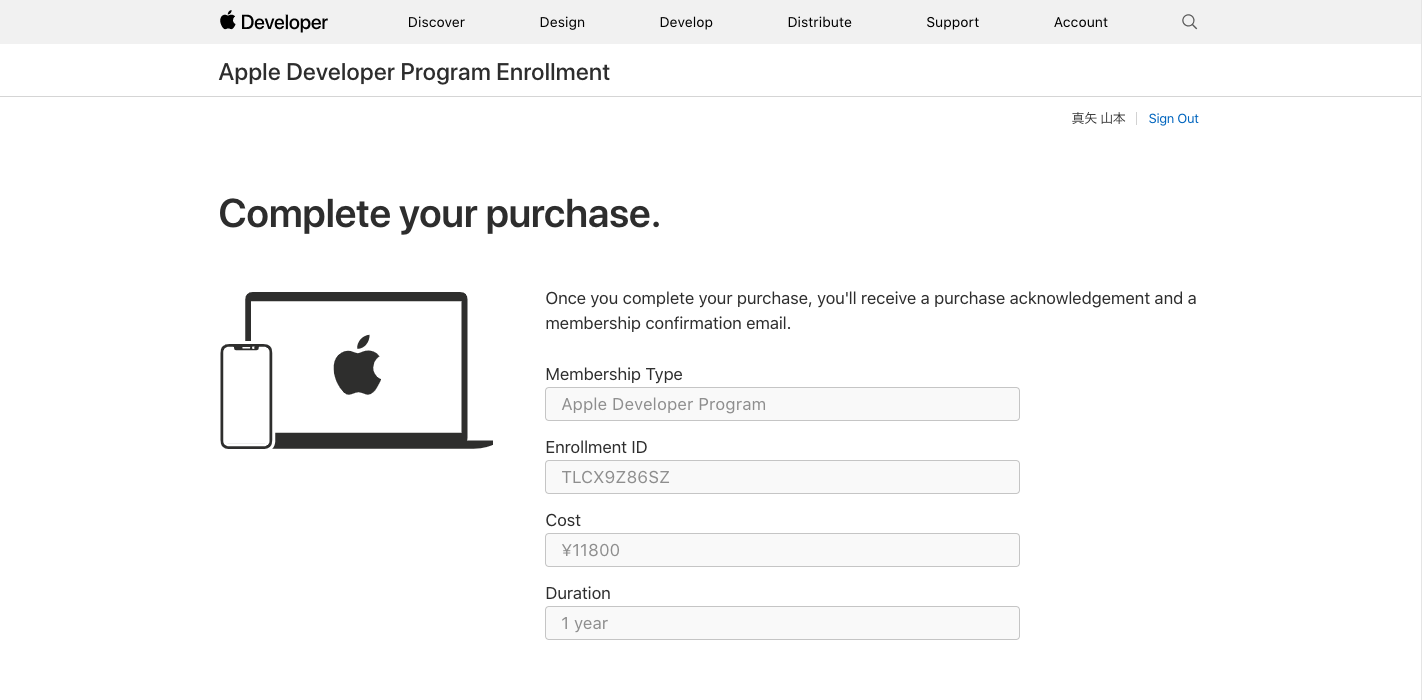
Task: Click the MacBook and iPhone illustration
Action: (x=357, y=370)
